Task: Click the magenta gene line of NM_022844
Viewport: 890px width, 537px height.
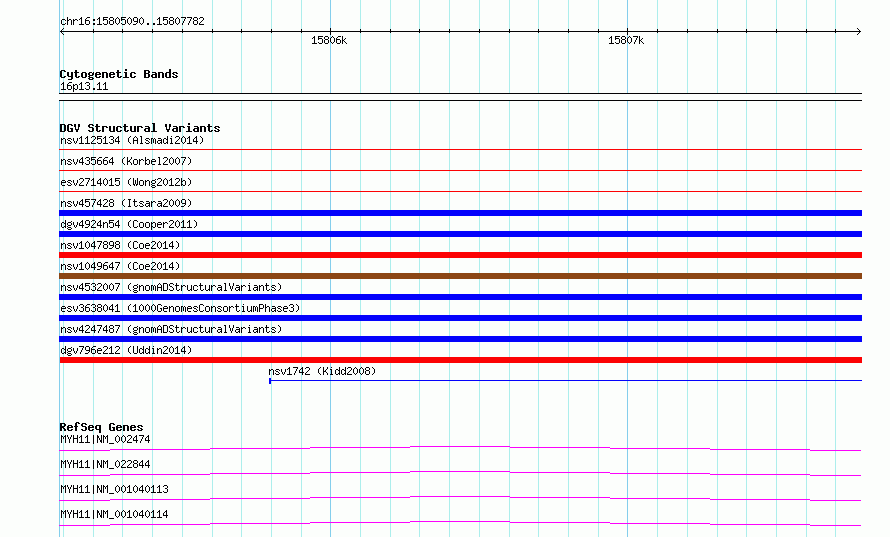Action: pyautogui.click(x=460, y=473)
